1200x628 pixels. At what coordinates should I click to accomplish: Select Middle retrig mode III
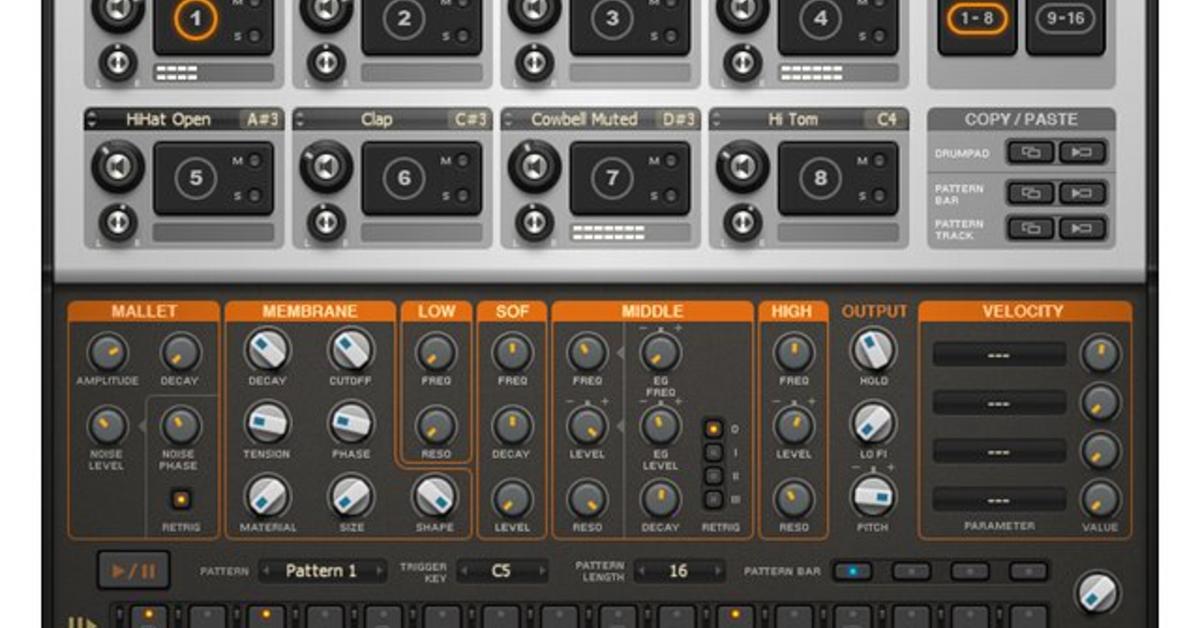click(712, 499)
